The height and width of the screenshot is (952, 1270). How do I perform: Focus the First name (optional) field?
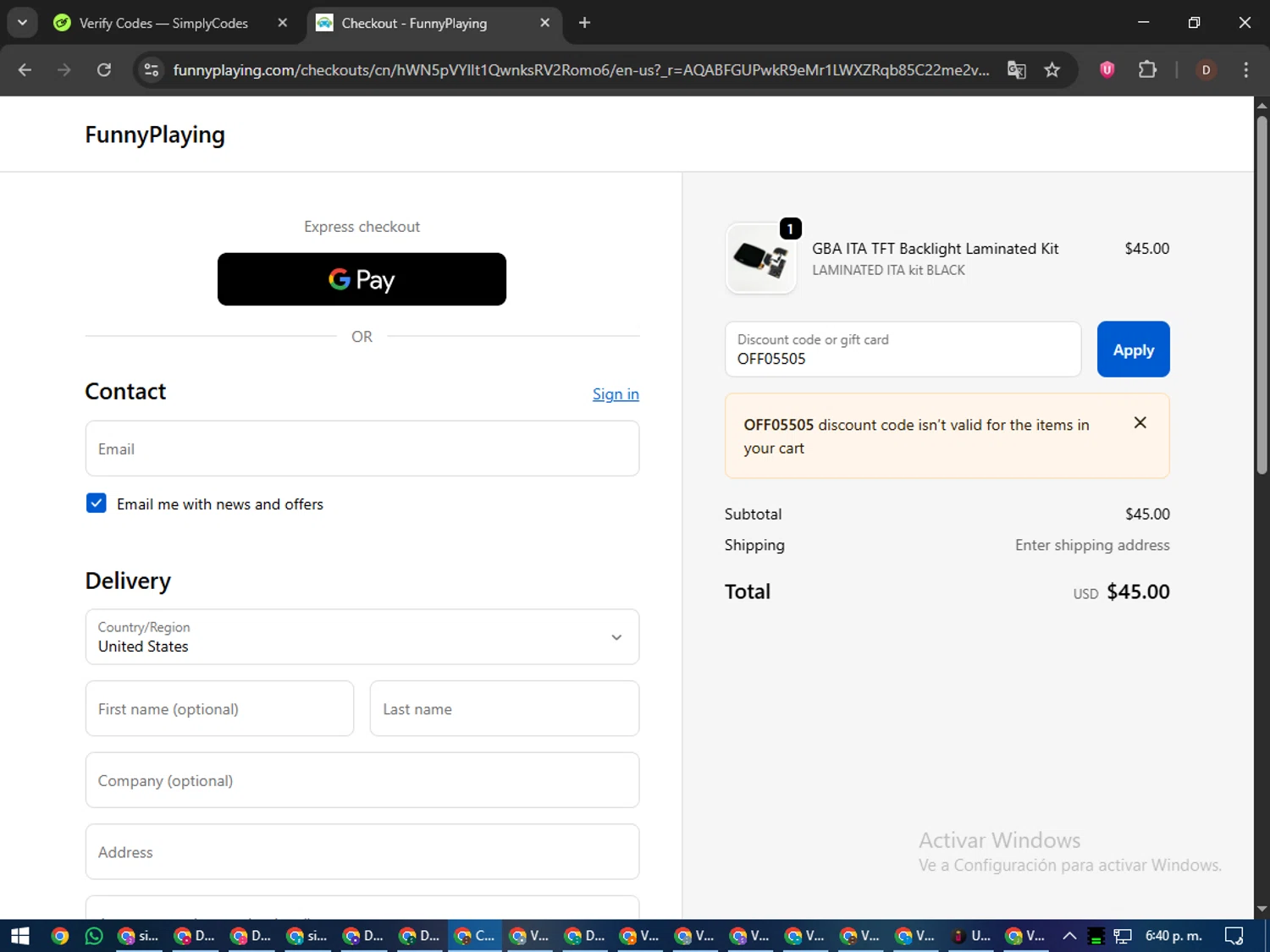coord(219,708)
